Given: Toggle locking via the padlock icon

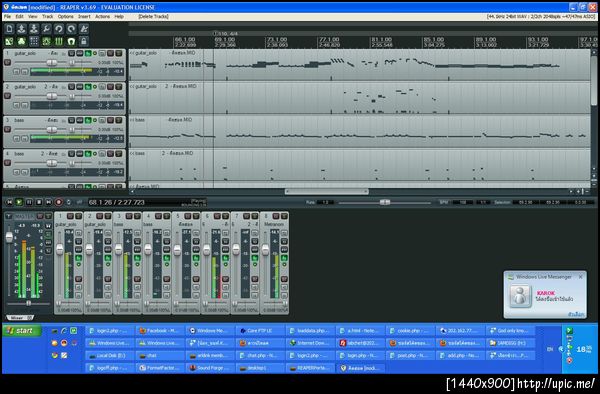Looking at the screenshot, I should pos(84,41).
